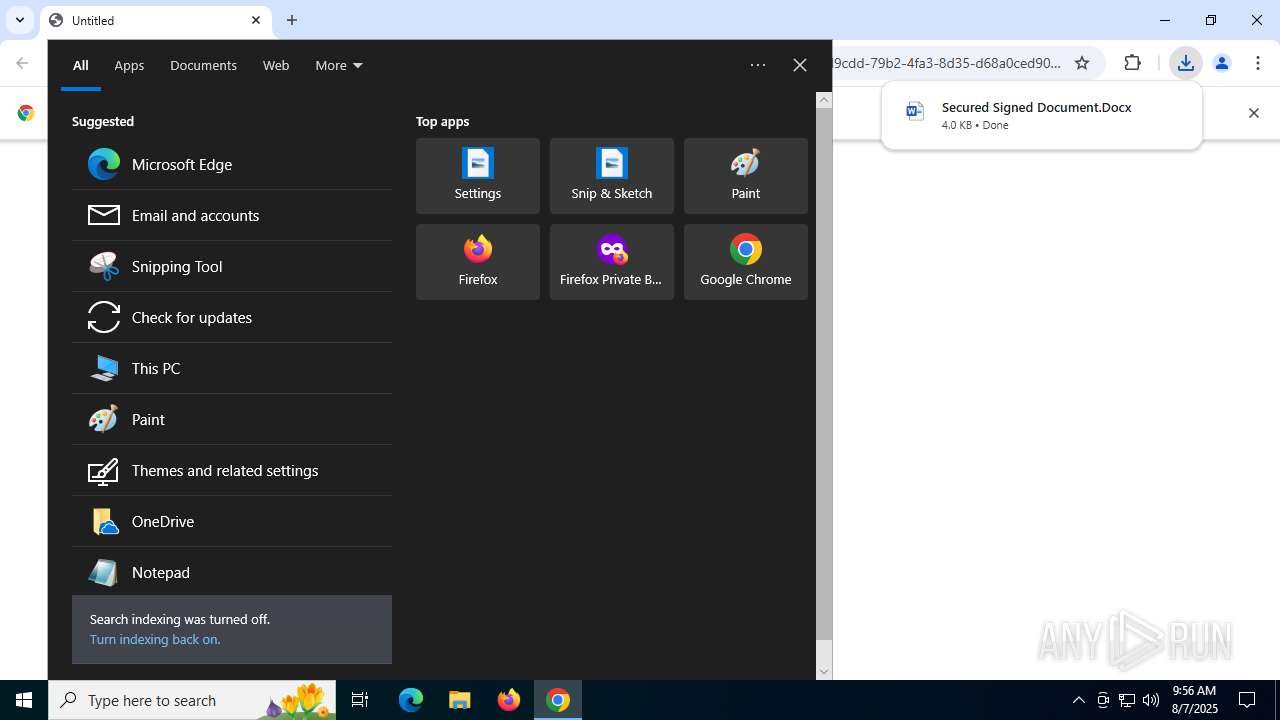Screen dimensions: 1280x720
Task: Expand the More search filter dropdown
Action: 339,65
